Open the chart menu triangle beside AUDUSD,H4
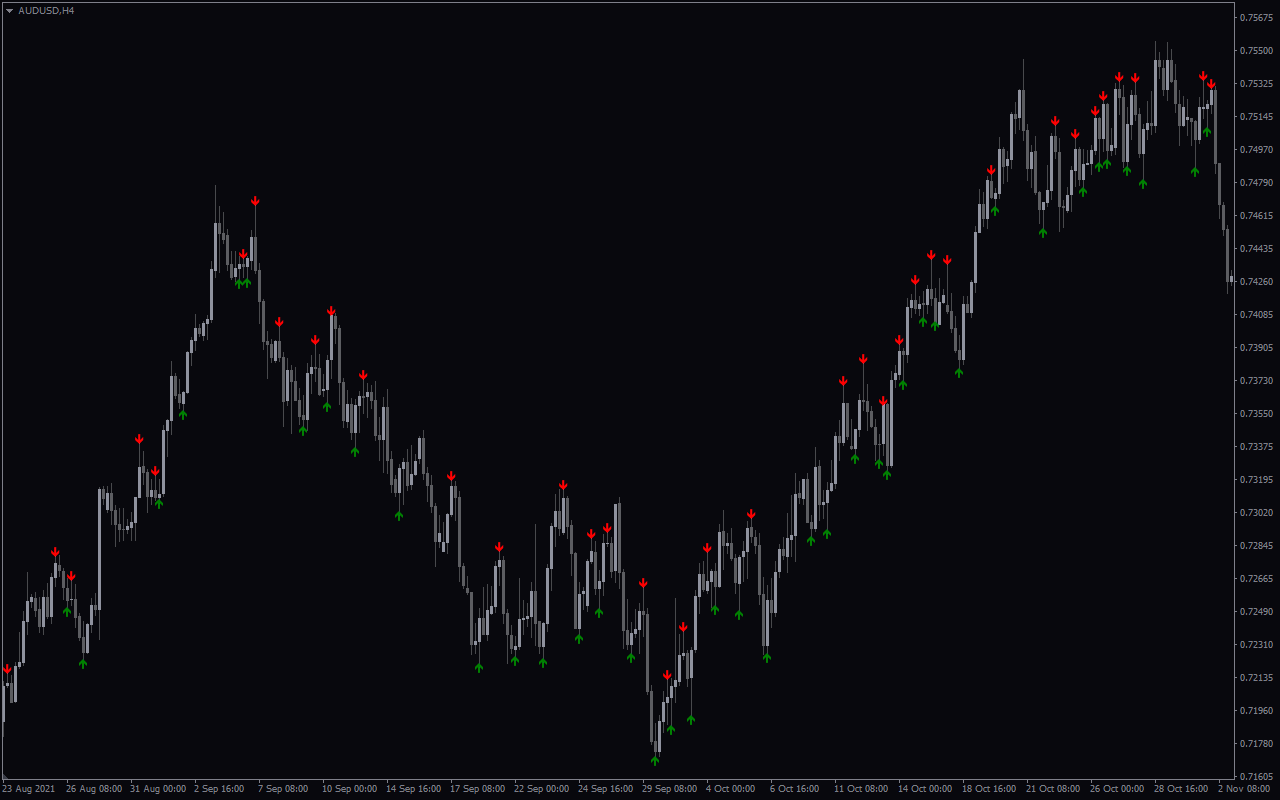1280x800 pixels. (x=9, y=10)
